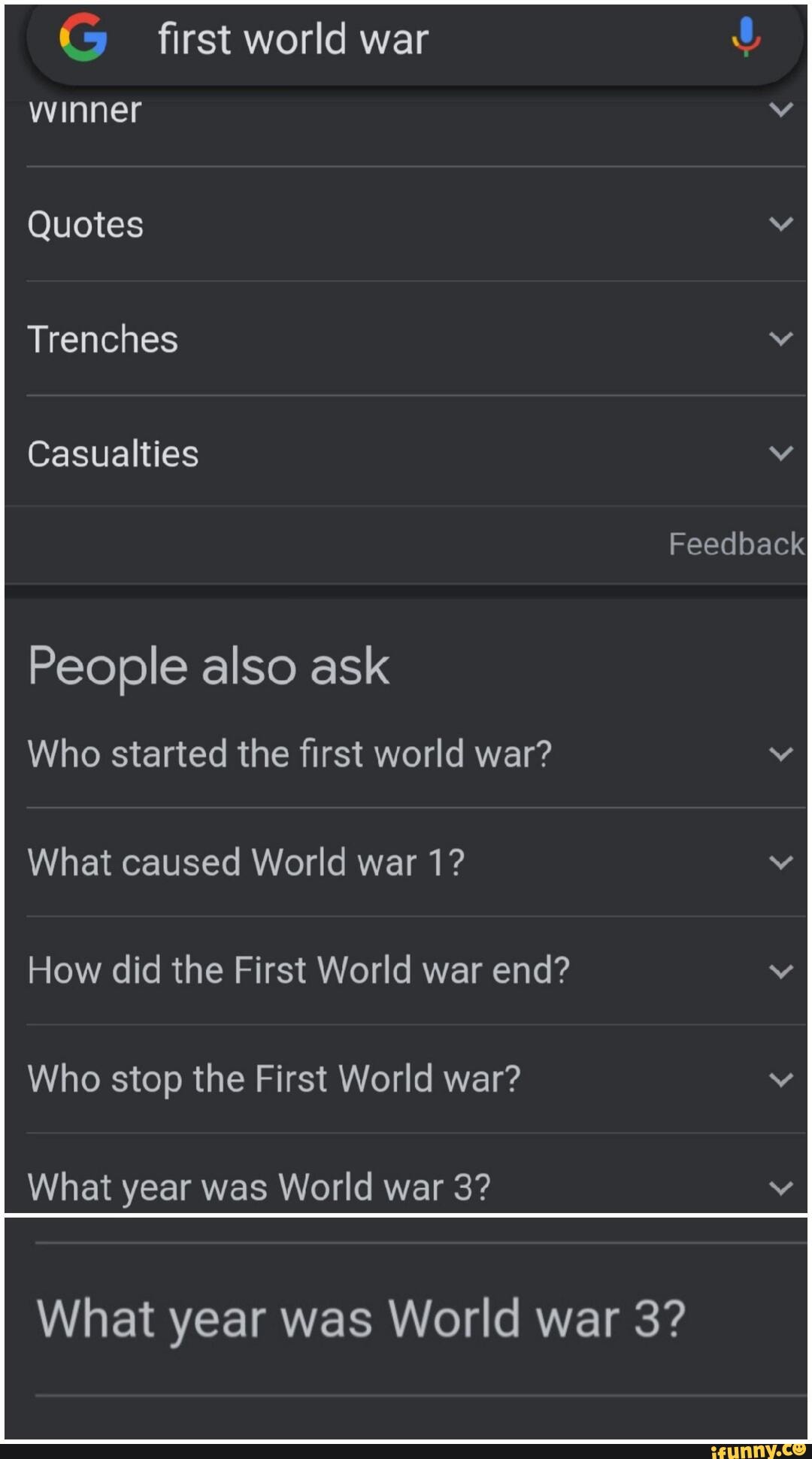
Task: Expand the Quotes section
Action: pyautogui.click(x=780, y=223)
